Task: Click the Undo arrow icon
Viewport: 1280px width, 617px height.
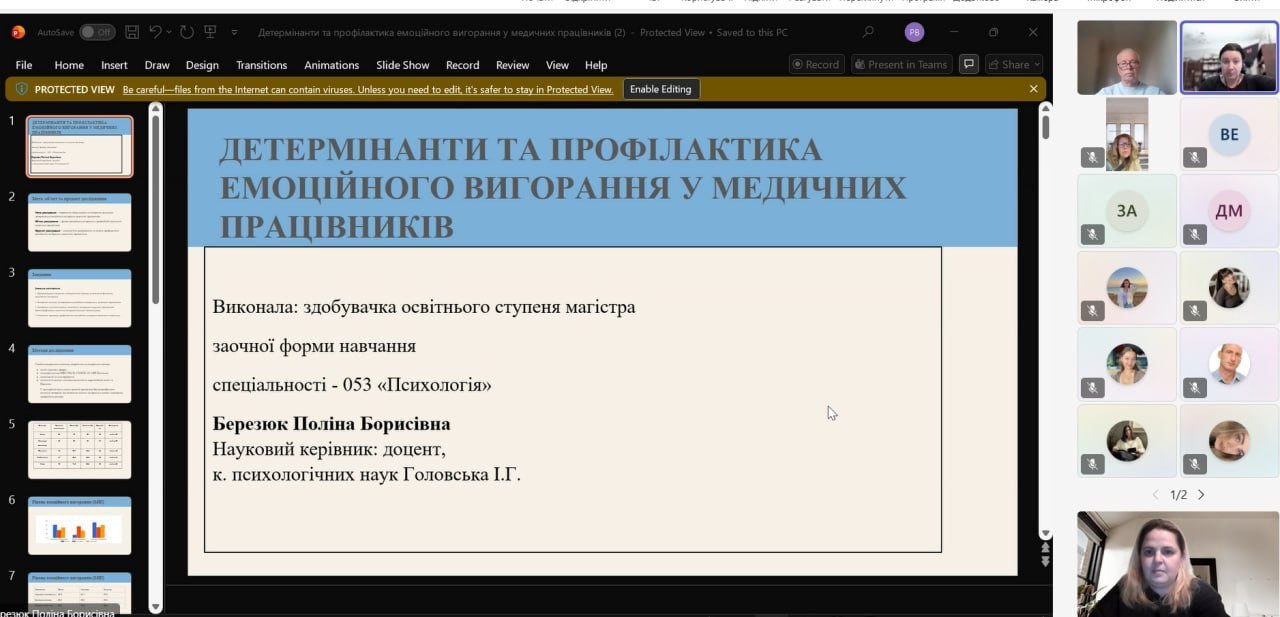Action: click(155, 32)
